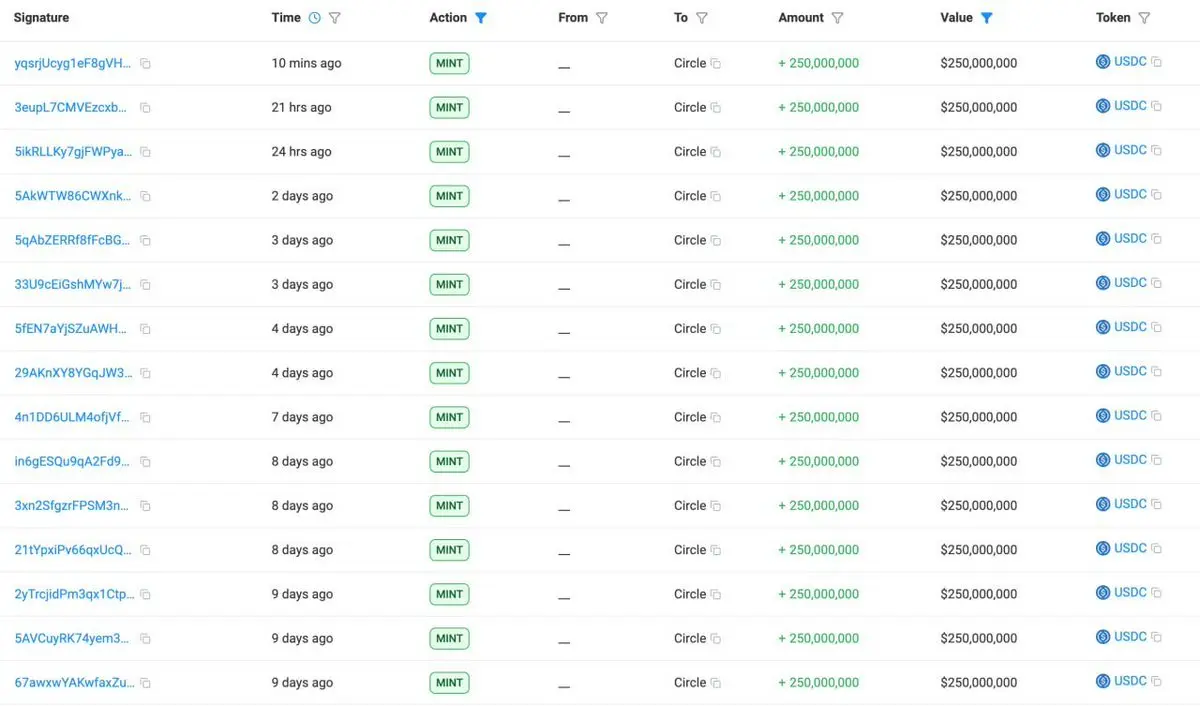Copy signature 4n1DD6ULM4ofjVf...
Screen dimensions: 1200x707
(145, 418)
